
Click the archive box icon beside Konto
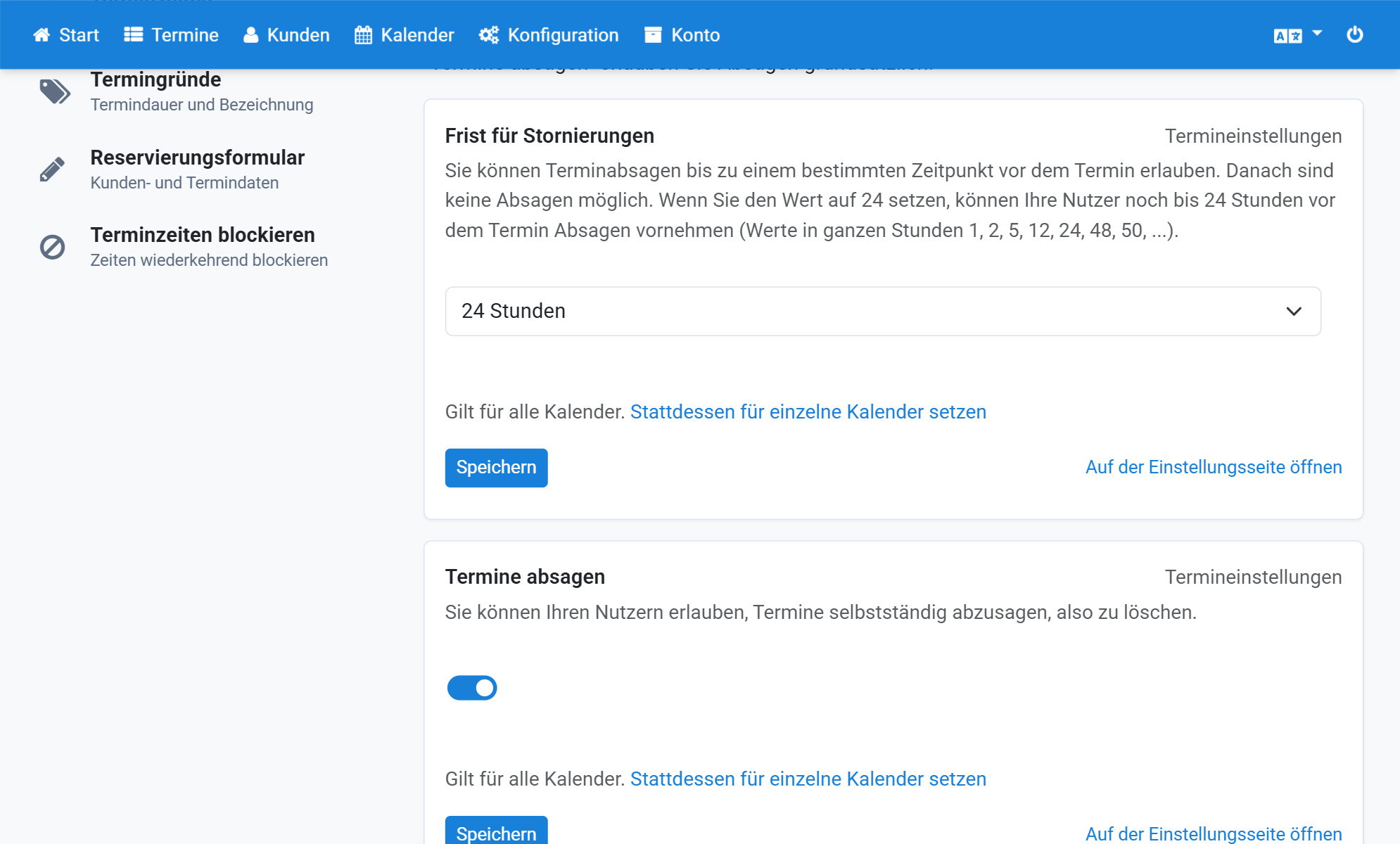tap(653, 35)
